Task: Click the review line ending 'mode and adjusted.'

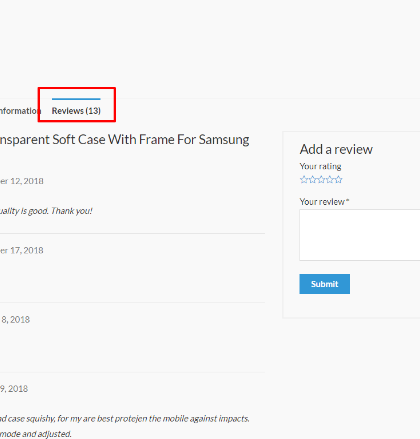Action: click(36, 434)
